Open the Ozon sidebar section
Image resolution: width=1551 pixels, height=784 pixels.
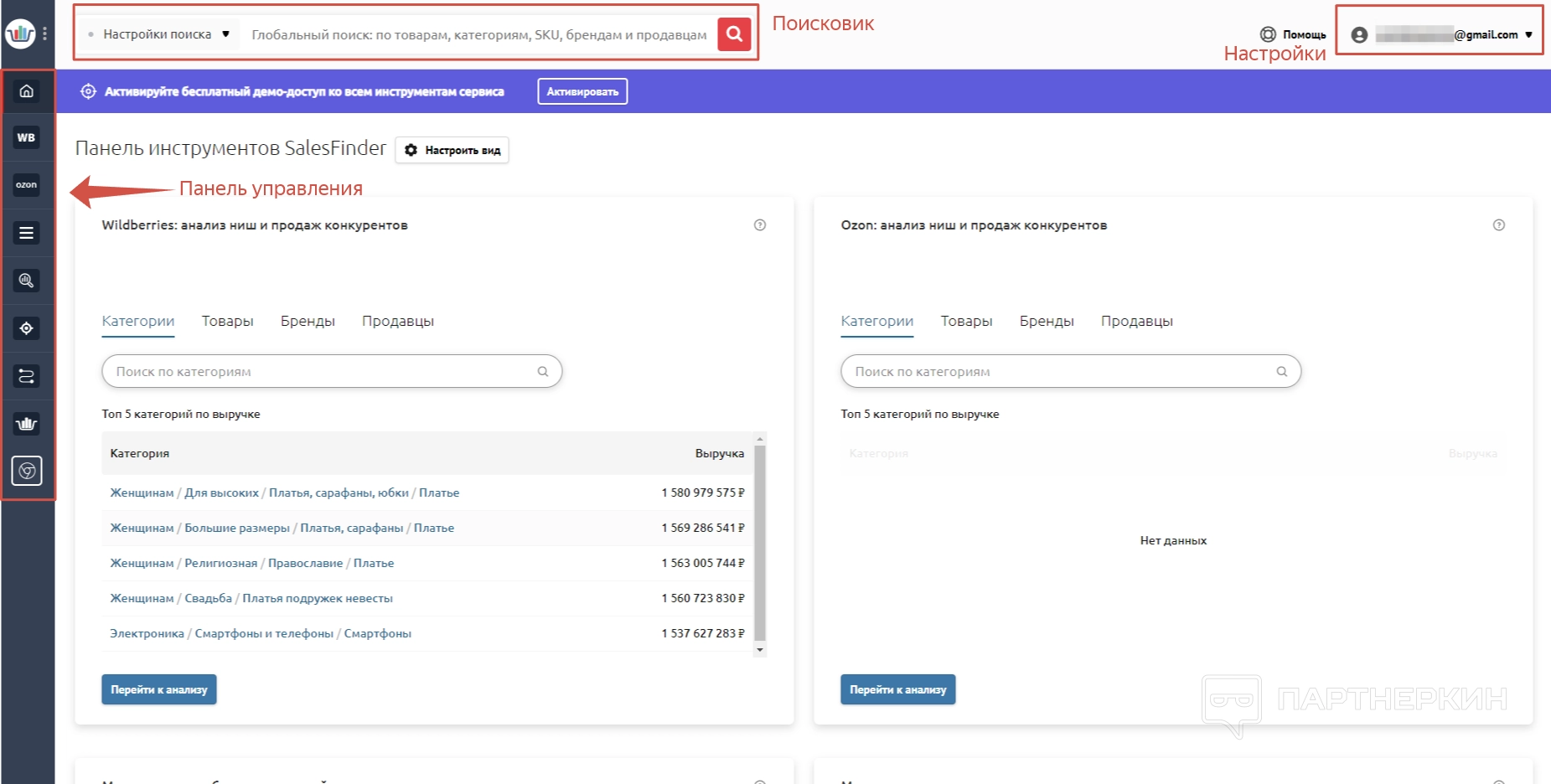pyautogui.click(x=27, y=185)
